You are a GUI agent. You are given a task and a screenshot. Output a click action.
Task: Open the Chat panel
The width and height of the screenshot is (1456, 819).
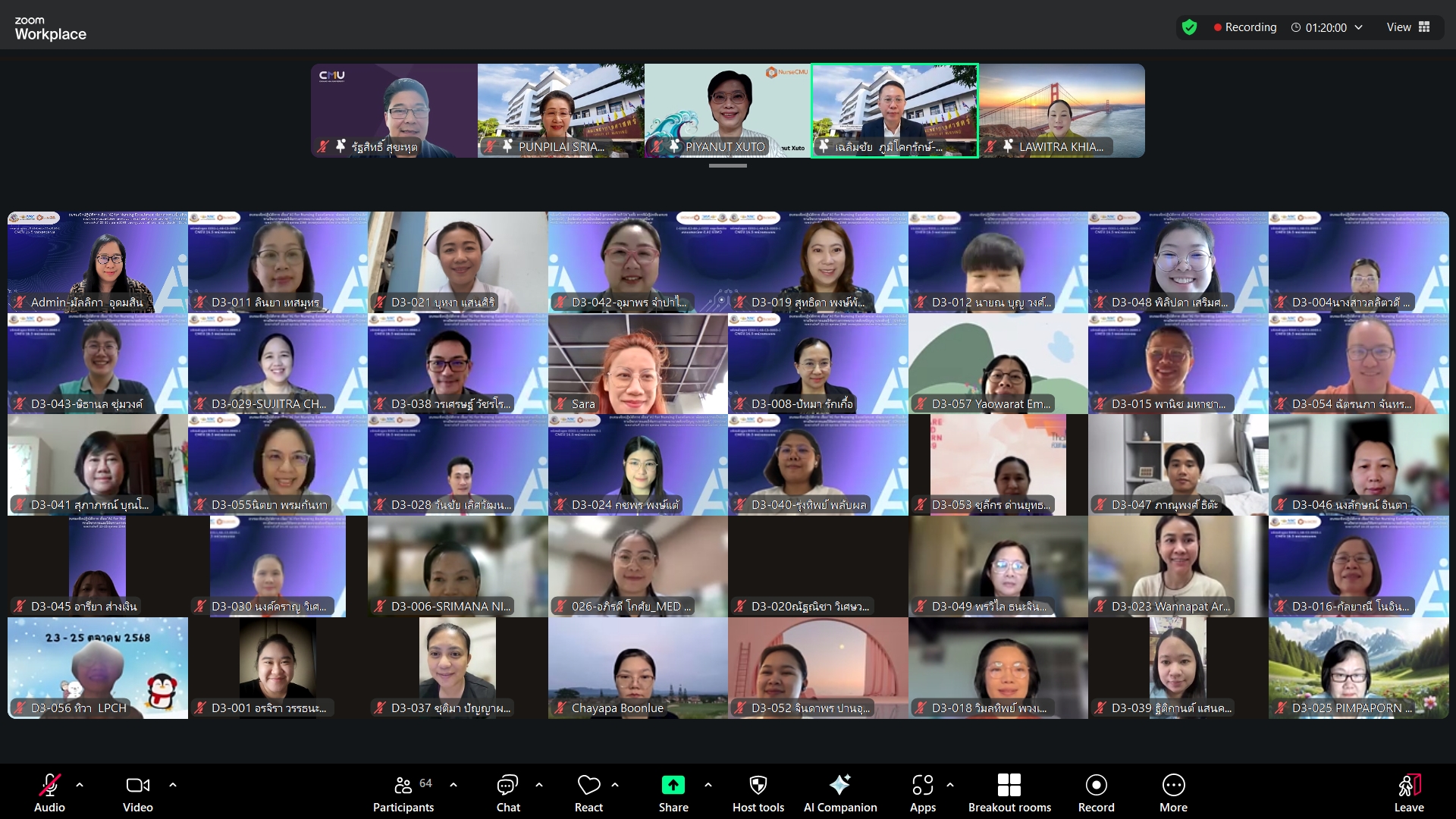pyautogui.click(x=507, y=786)
